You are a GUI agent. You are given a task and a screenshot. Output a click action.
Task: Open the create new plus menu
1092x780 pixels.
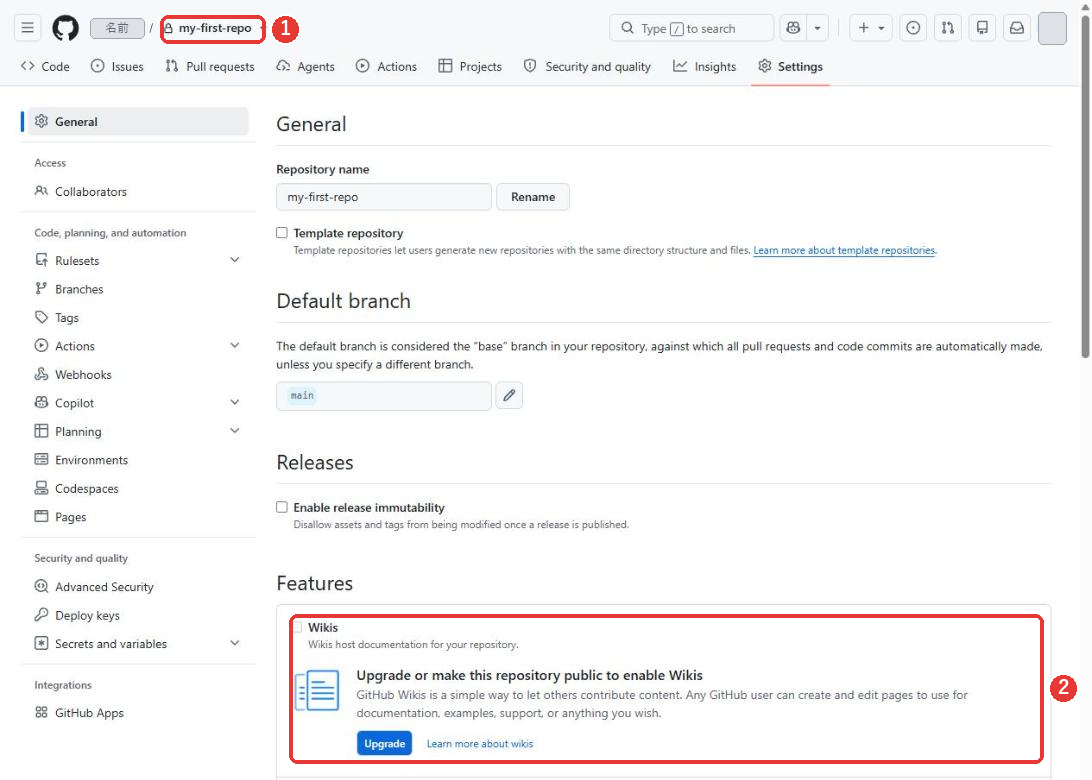[871, 28]
